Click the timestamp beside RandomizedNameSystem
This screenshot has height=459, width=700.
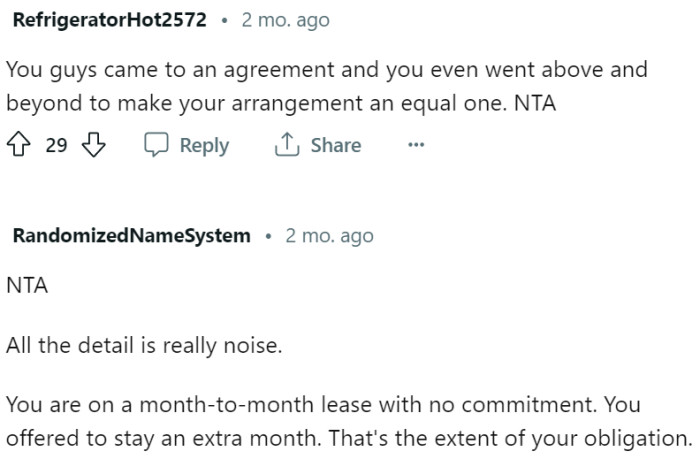tap(329, 236)
